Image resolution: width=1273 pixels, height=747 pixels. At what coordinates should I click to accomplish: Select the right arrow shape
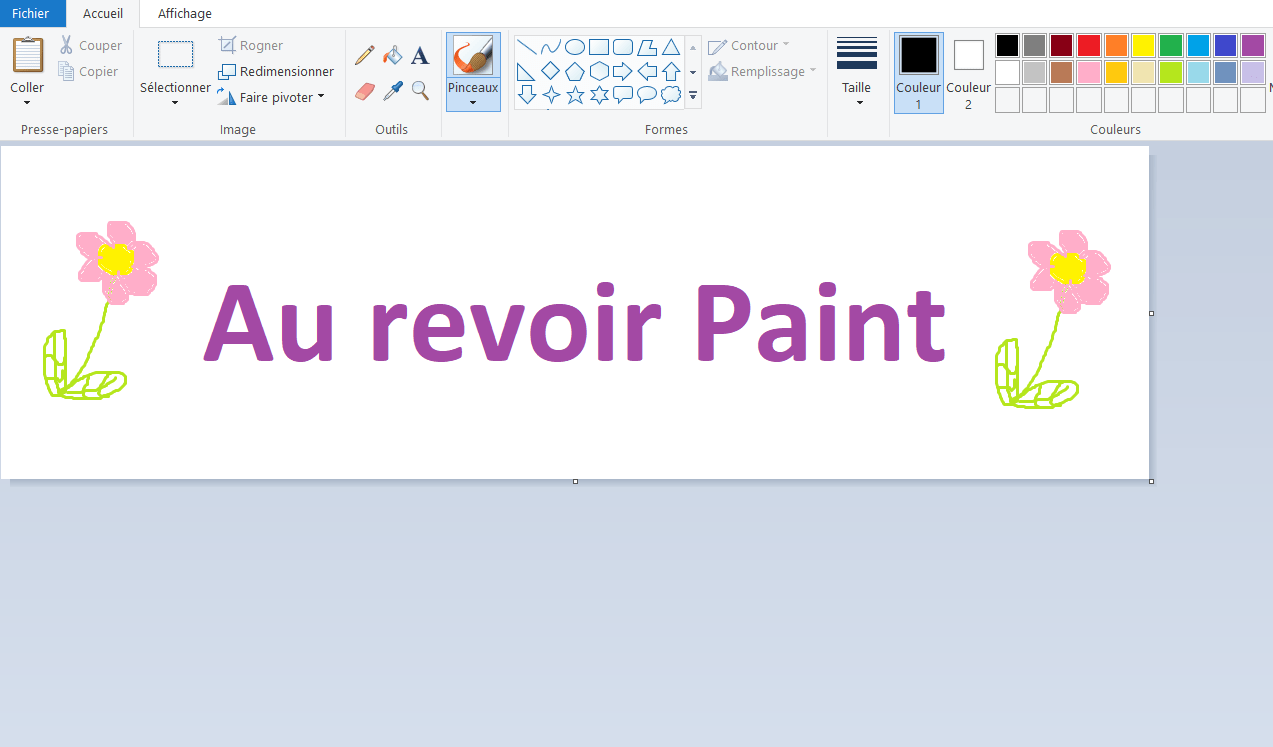(x=623, y=71)
